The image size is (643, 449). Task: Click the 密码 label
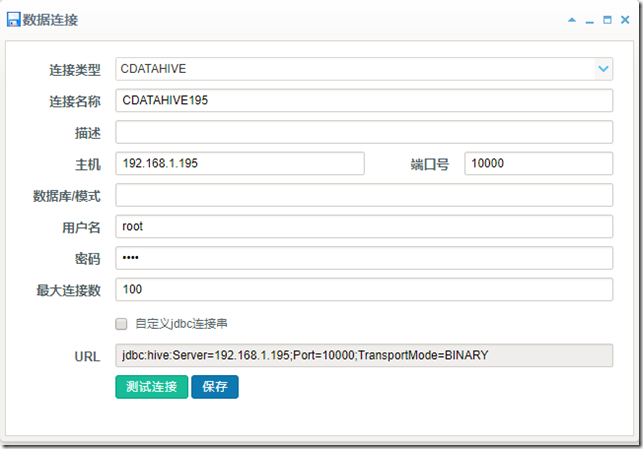[x=88, y=259]
